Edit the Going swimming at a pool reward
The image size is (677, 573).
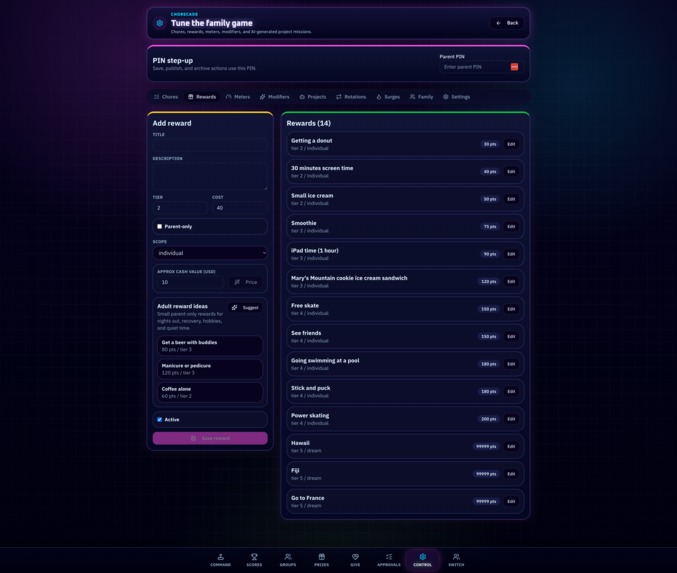click(x=511, y=364)
